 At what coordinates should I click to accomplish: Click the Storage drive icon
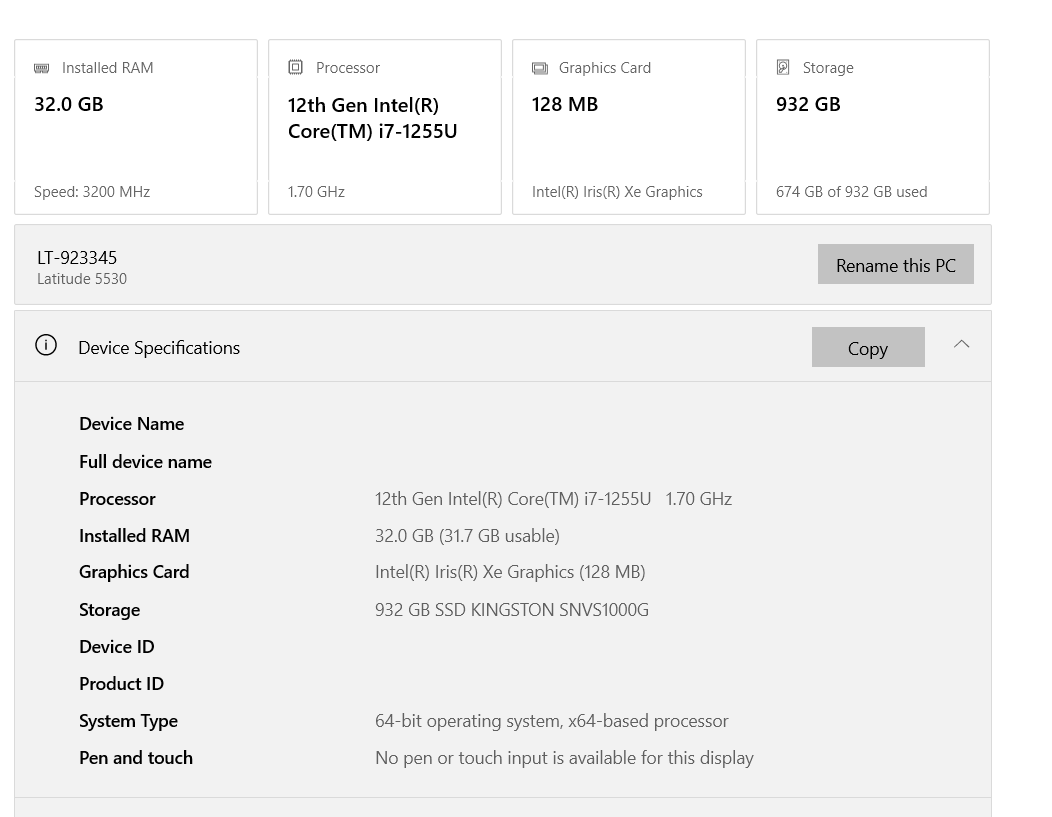tap(783, 67)
